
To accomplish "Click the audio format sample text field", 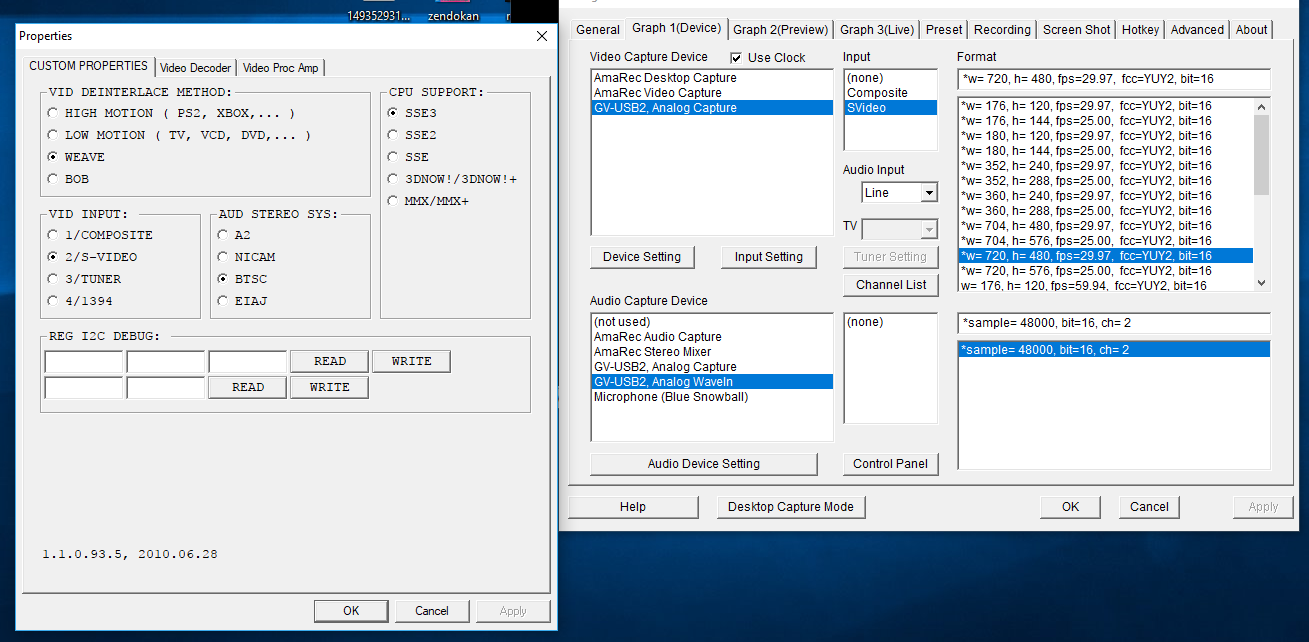I will (1113, 323).
